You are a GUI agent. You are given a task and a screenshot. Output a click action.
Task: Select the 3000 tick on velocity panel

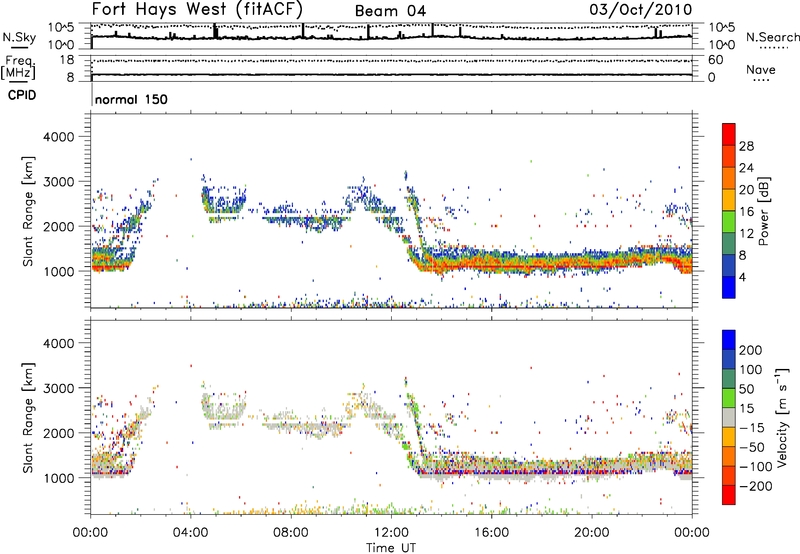pos(59,388)
